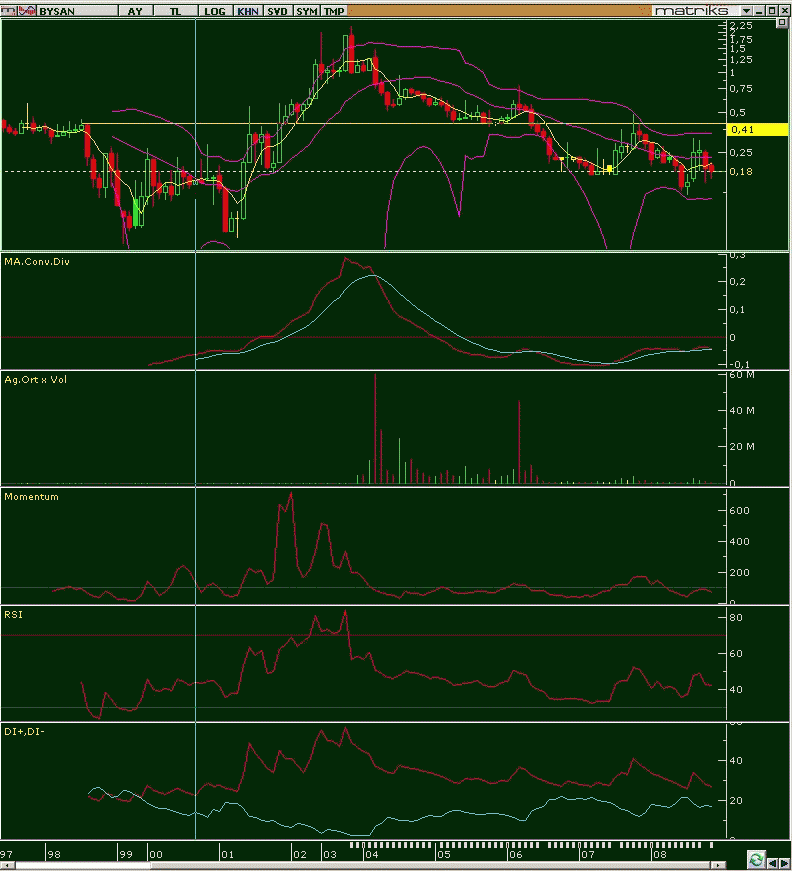The image size is (792, 871).
Task: Click the Matriks logo icon in the title bar
Action: tap(8, 11)
